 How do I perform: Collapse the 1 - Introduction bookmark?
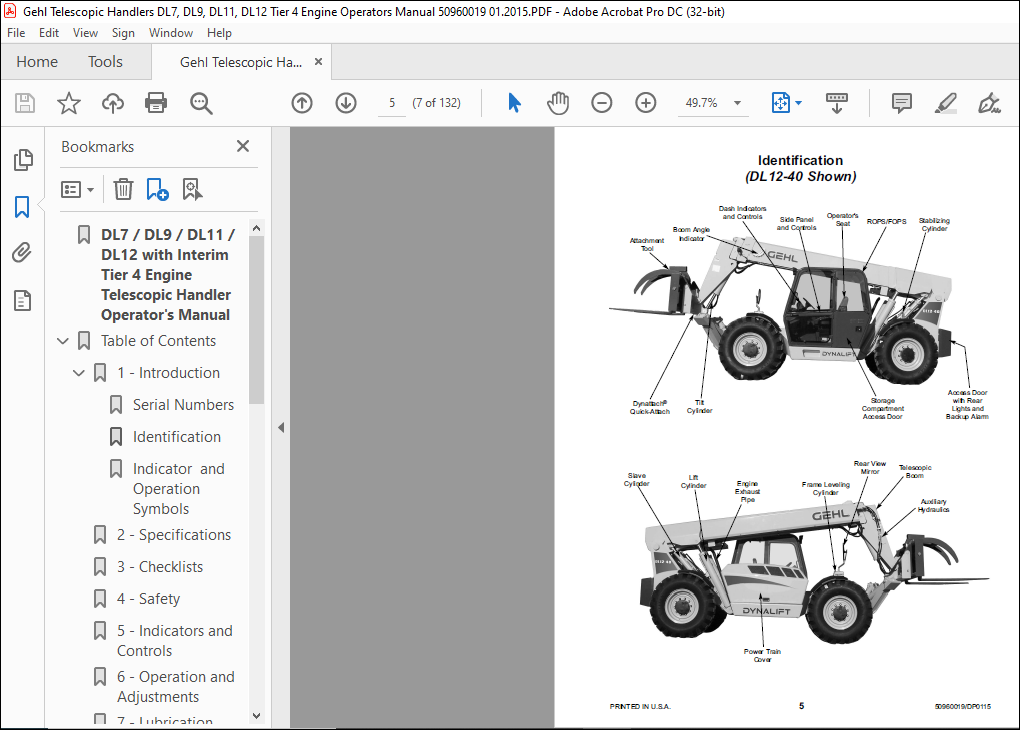tap(79, 373)
